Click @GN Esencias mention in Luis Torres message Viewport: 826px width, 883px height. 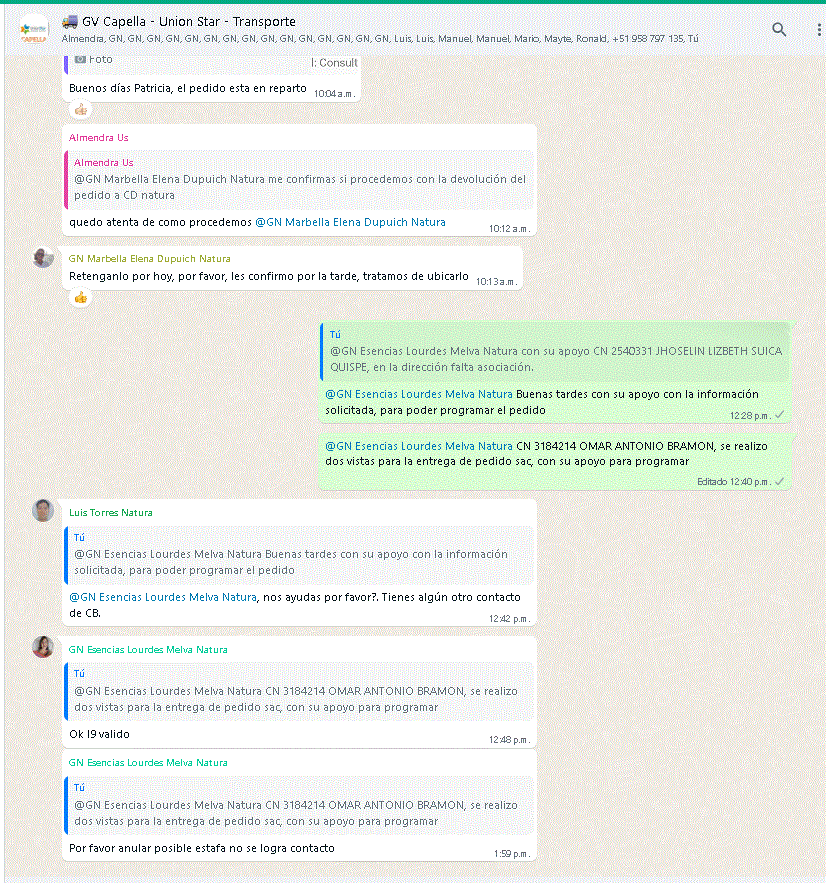(x=163, y=597)
